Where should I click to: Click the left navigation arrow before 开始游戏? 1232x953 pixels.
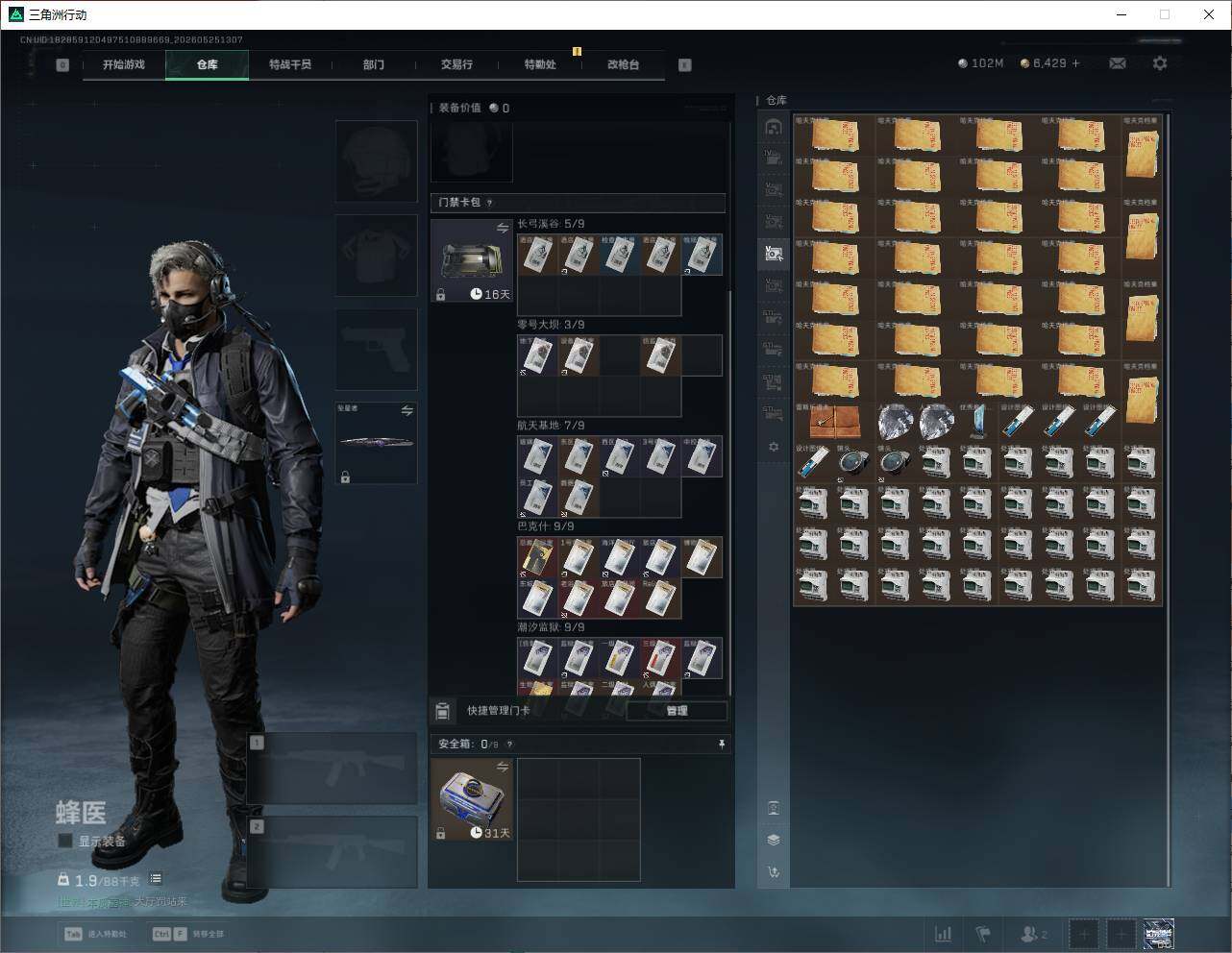(62, 65)
